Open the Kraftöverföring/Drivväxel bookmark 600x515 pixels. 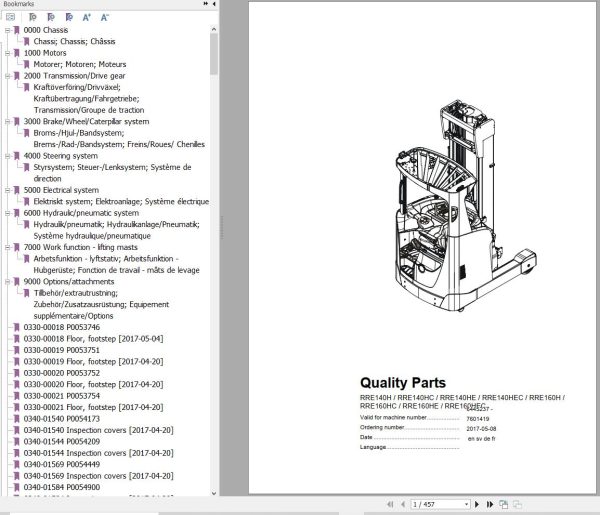click(x=89, y=99)
